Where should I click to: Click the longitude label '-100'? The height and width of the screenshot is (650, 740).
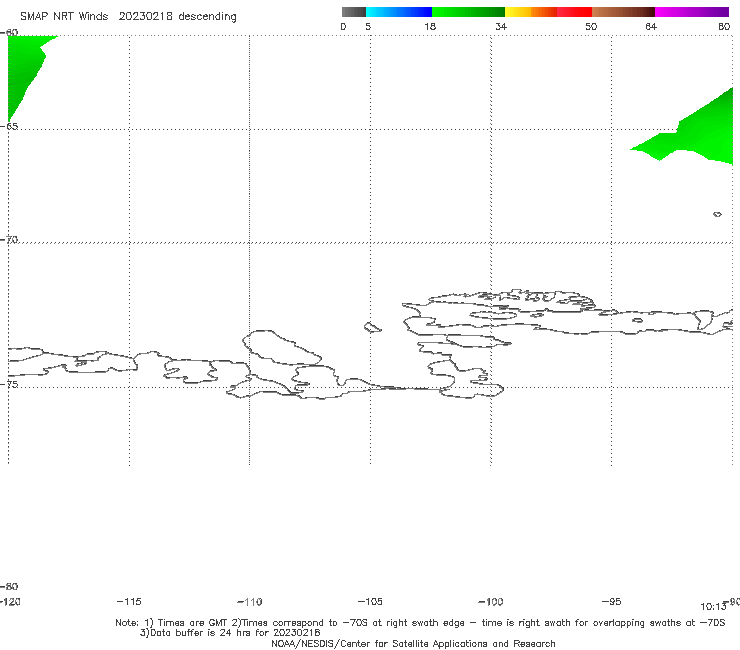[491, 602]
